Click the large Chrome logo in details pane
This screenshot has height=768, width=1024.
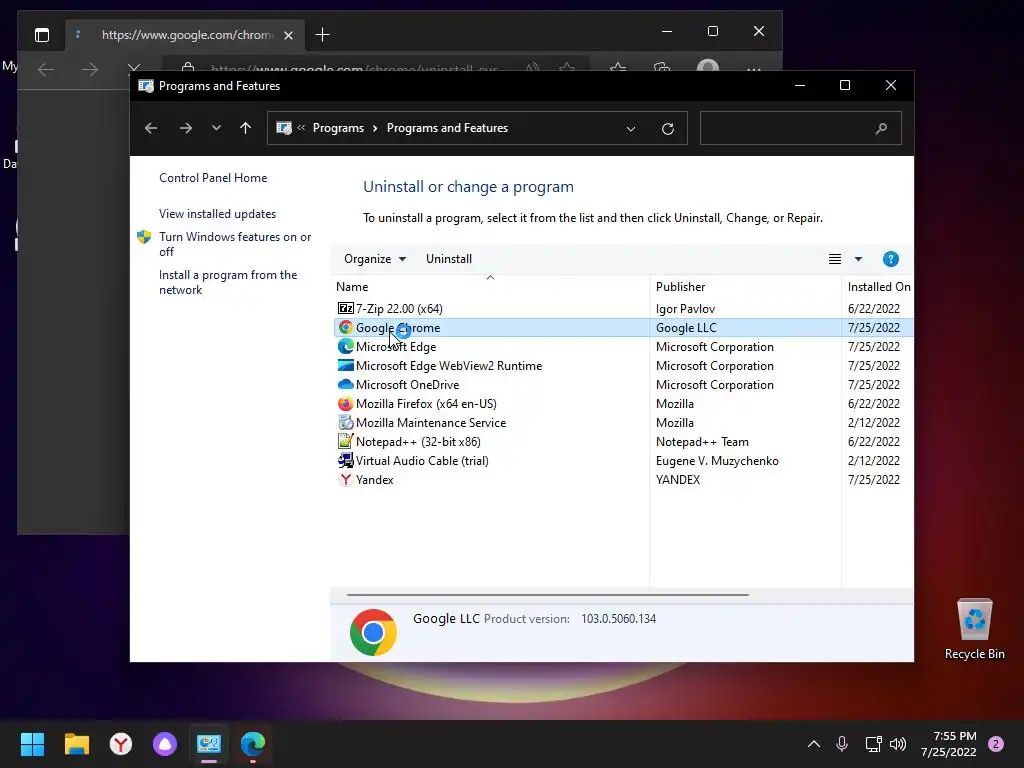coord(373,632)
